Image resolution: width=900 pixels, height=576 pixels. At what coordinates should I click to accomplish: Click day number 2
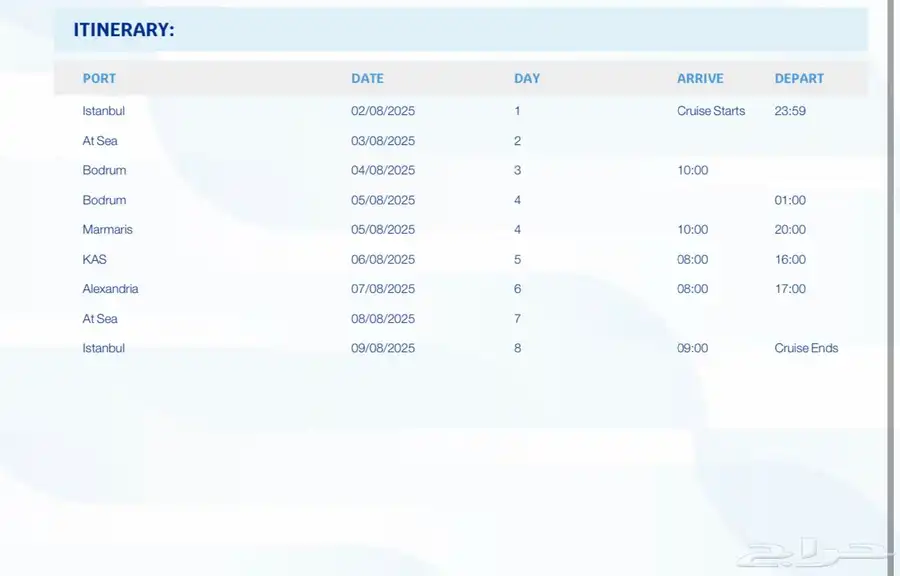tap(518, 141)
